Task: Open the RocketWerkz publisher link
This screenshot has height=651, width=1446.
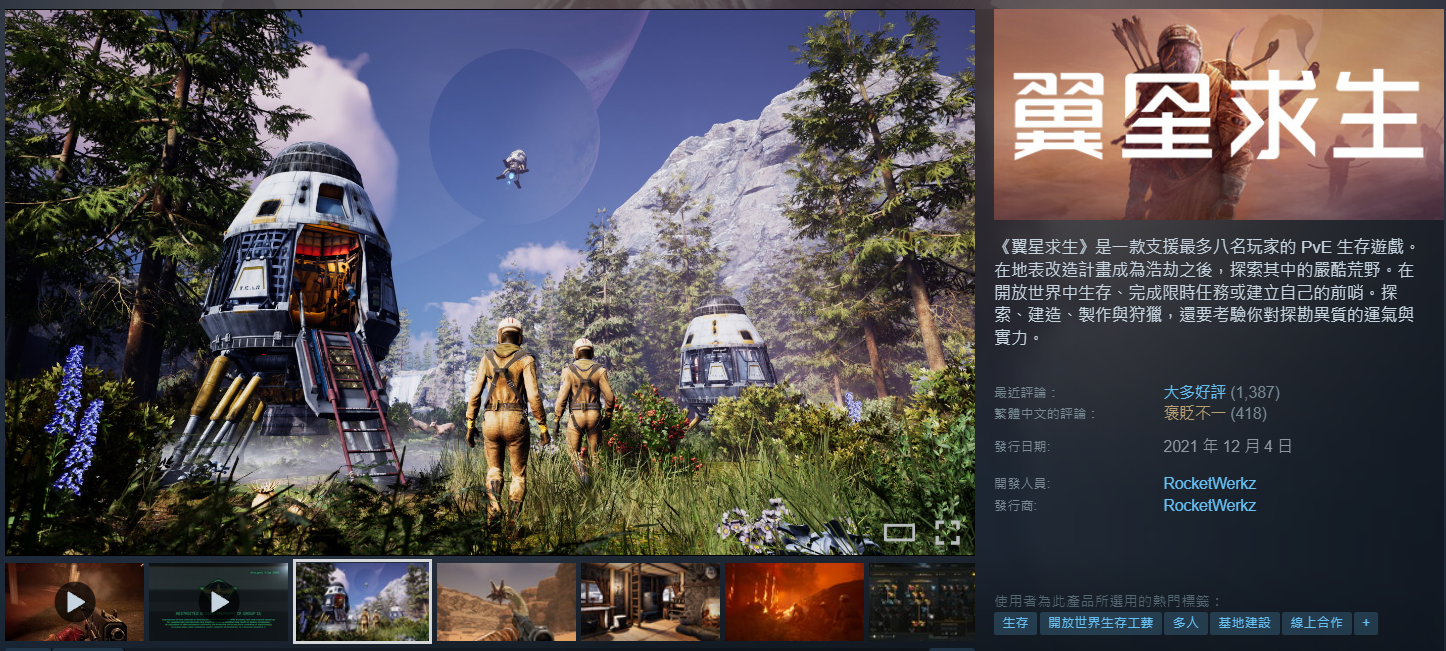Action: 1209,505
